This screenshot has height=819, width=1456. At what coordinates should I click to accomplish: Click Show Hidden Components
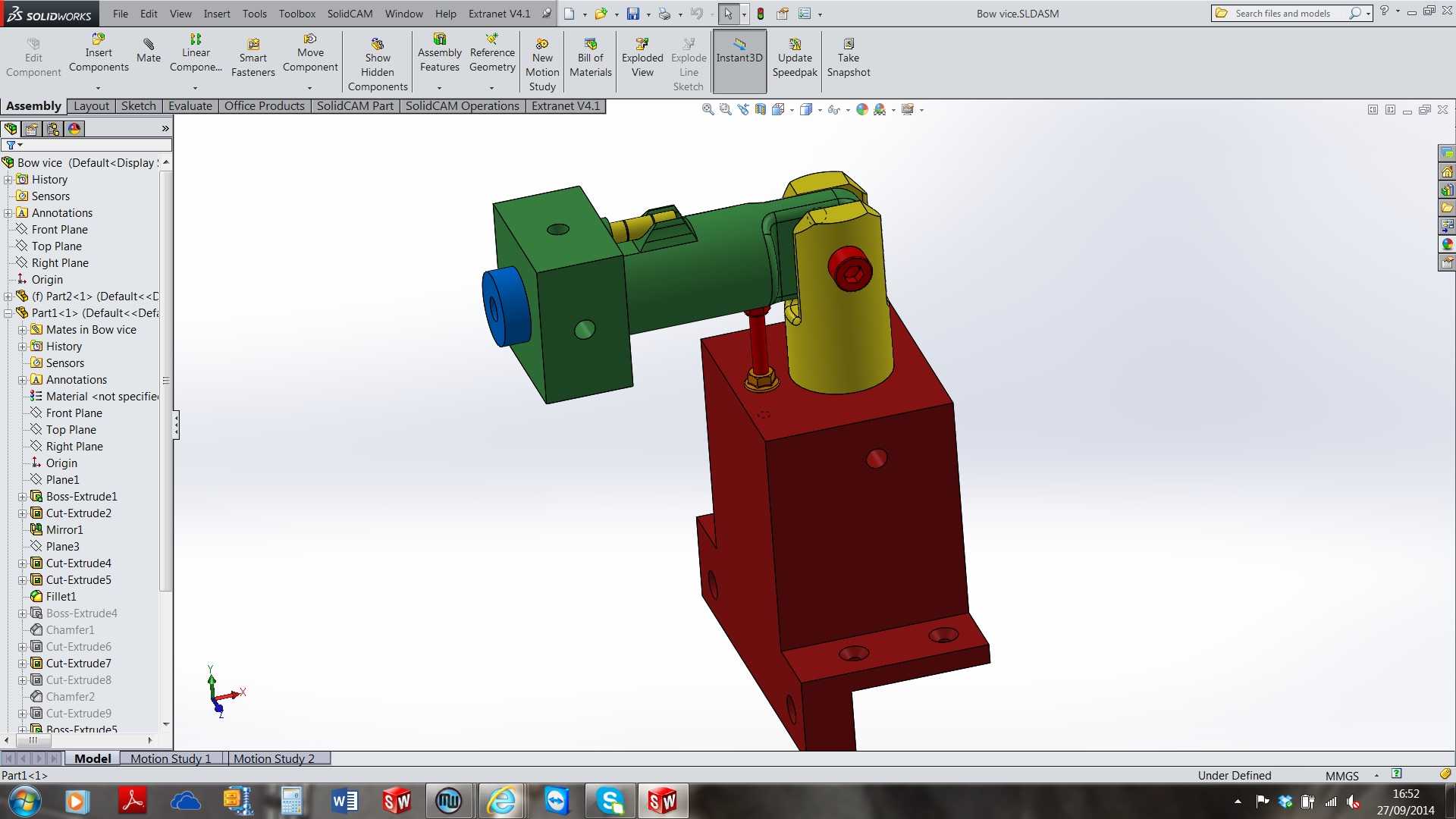378,65
